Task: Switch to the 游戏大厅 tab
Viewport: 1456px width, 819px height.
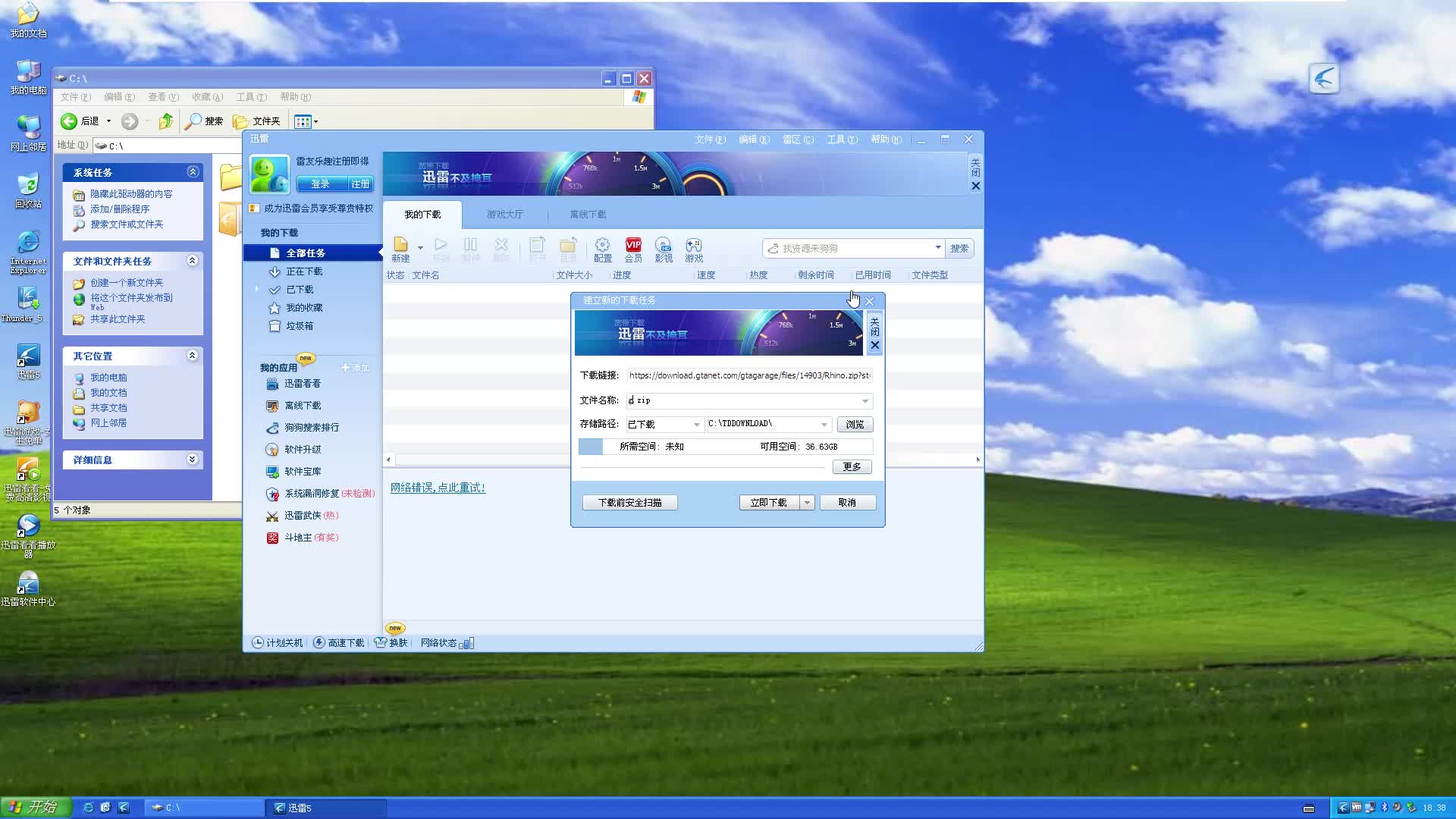Action: pyautogui.click(x=505, y=215)
